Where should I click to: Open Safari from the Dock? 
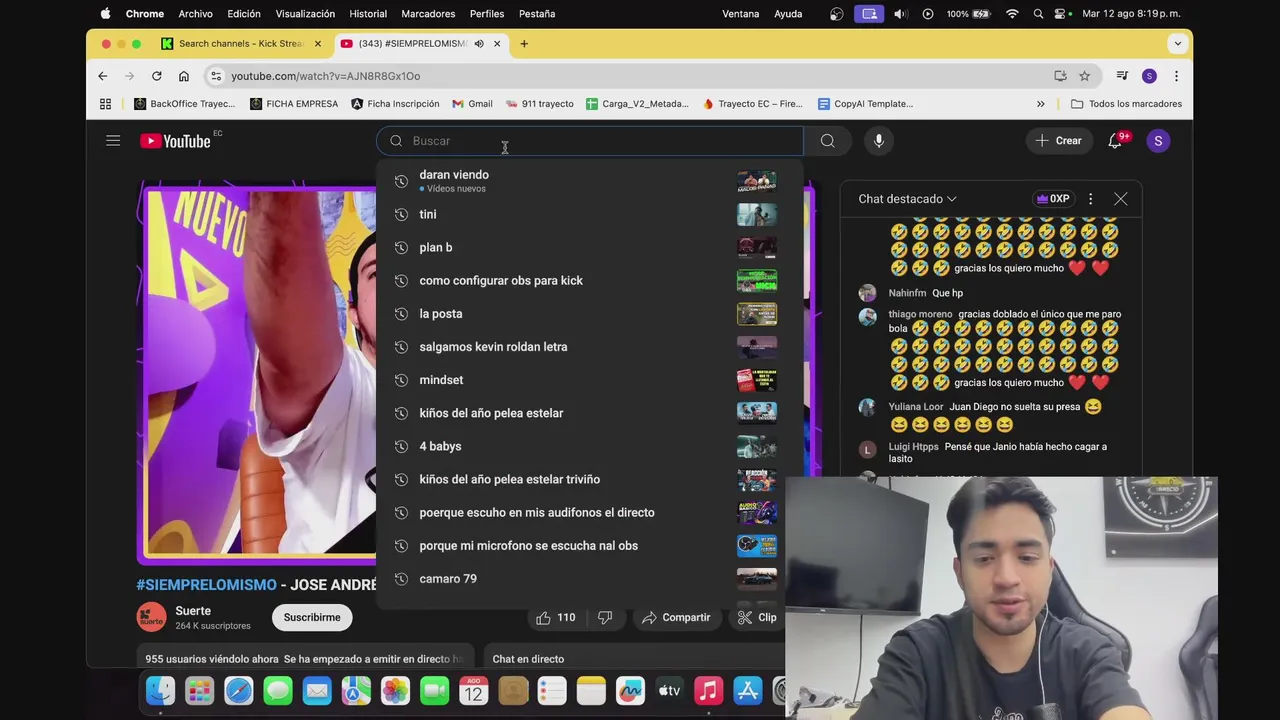239,691
